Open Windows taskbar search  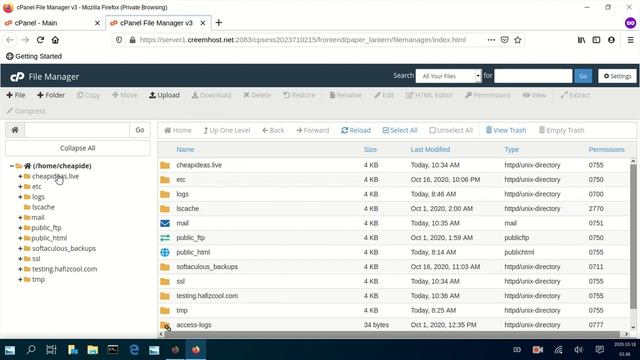(x=31, y=350)
